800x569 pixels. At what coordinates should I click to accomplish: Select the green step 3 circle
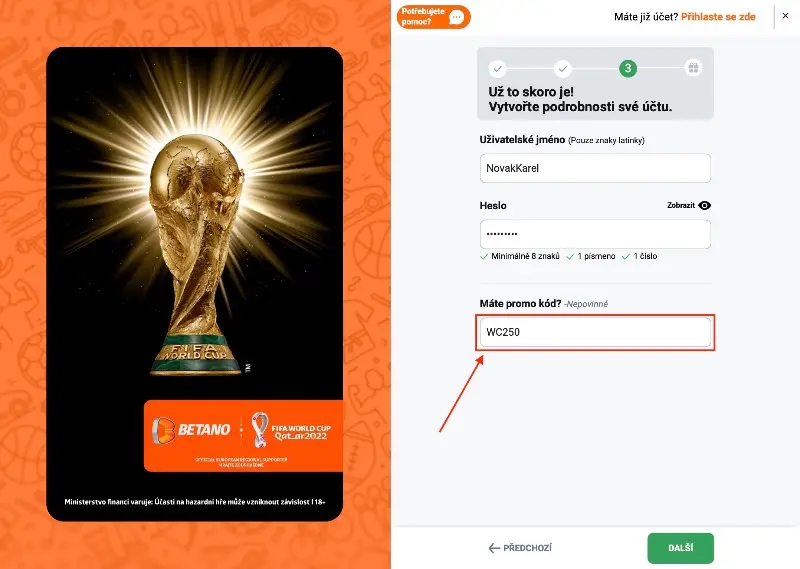pyautogui.click(x=628, y=68)
